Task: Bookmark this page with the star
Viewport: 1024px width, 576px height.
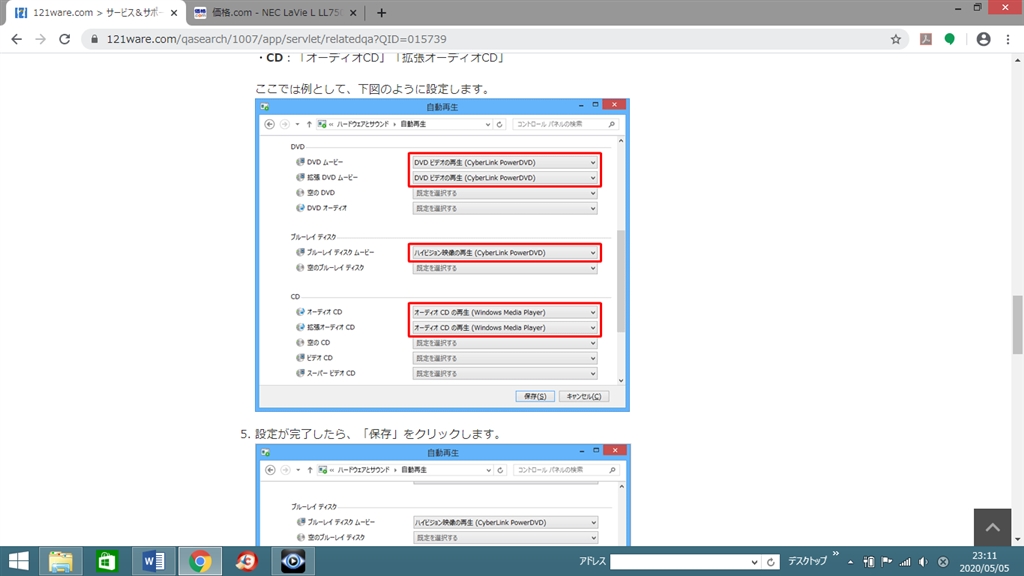Action: pos(895,39)
